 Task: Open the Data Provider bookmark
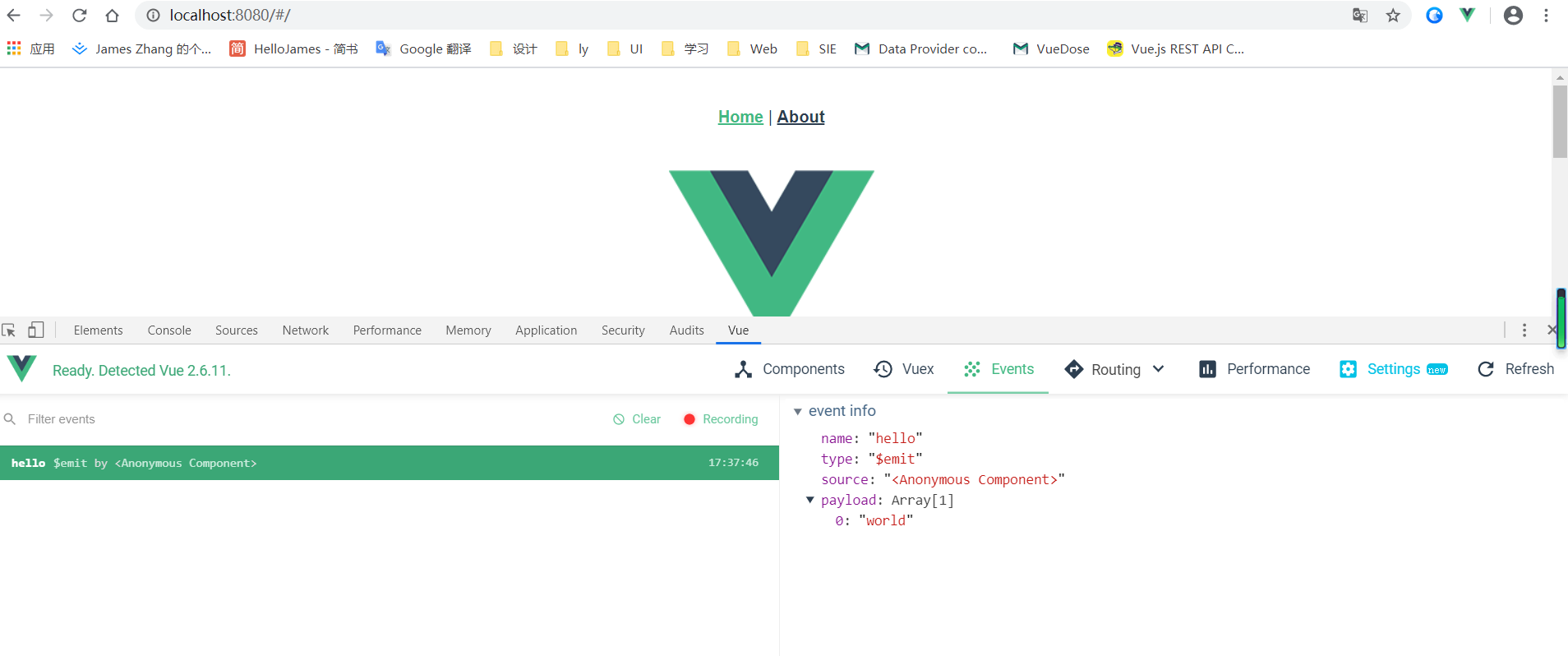point(921,49)
